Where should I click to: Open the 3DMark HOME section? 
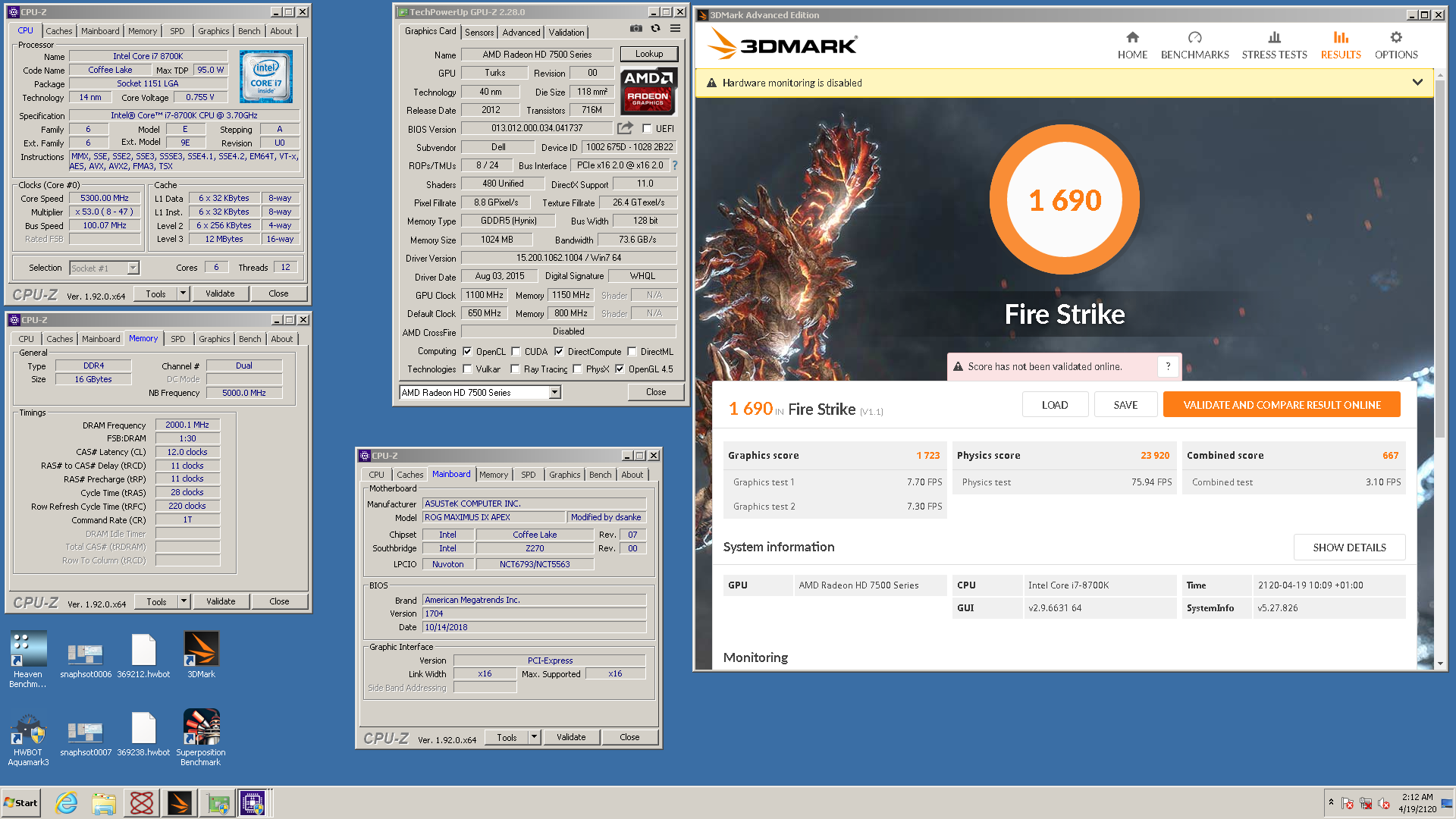click(x=1132, y=45)
